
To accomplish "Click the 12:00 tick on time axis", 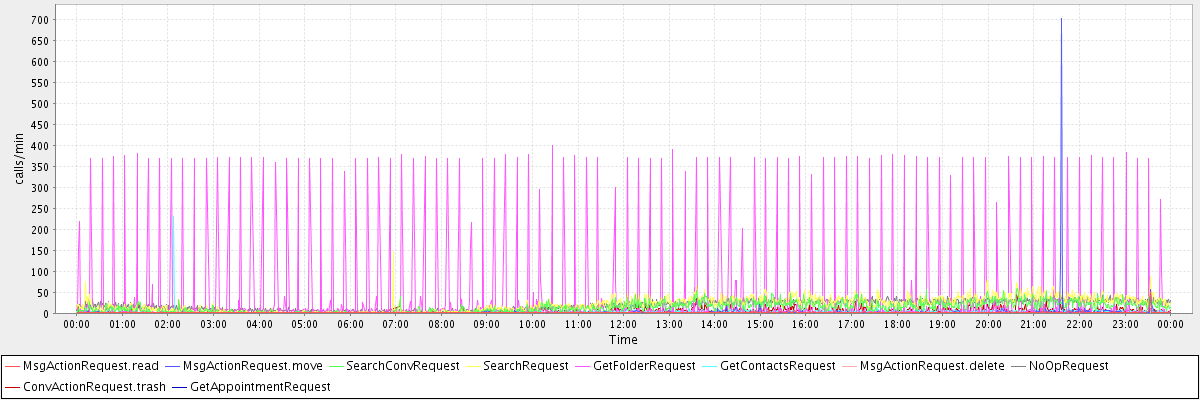I will click(623, 324).
